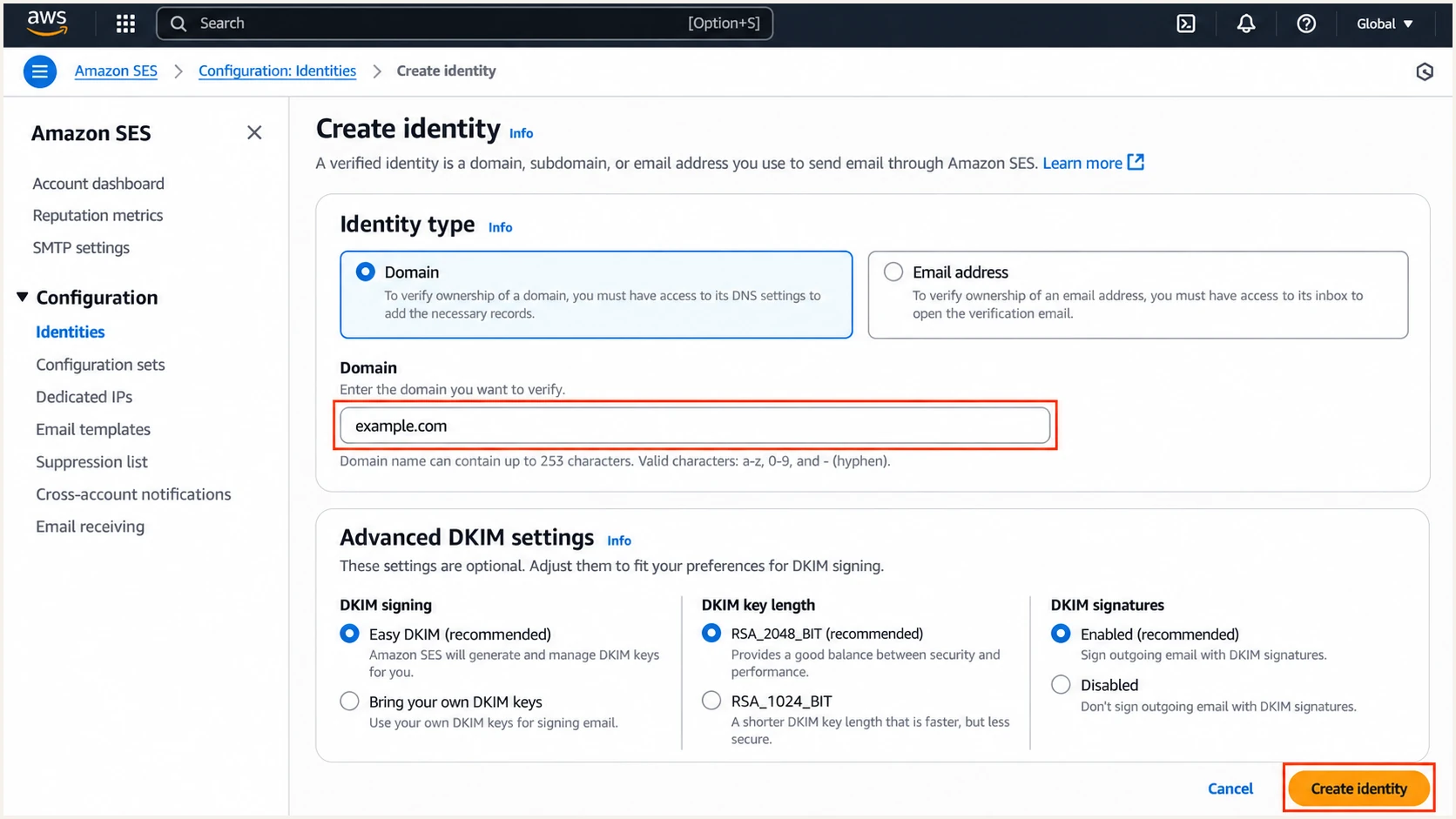Click the external link icon after Learn more
This screenshot has height=819, width=1456.
tap(1136, 162)
